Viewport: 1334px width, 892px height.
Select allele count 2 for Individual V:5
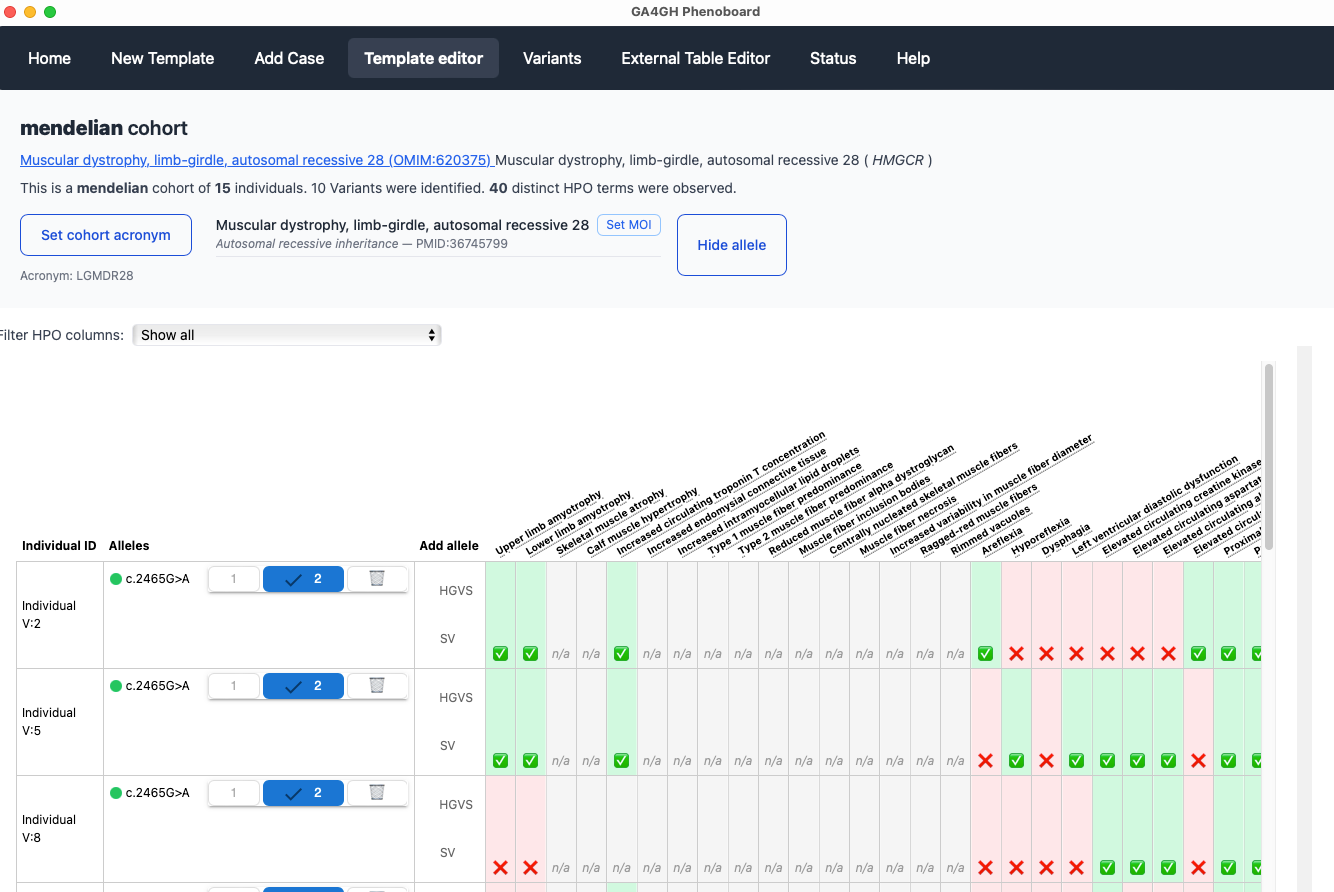(303, 685)
